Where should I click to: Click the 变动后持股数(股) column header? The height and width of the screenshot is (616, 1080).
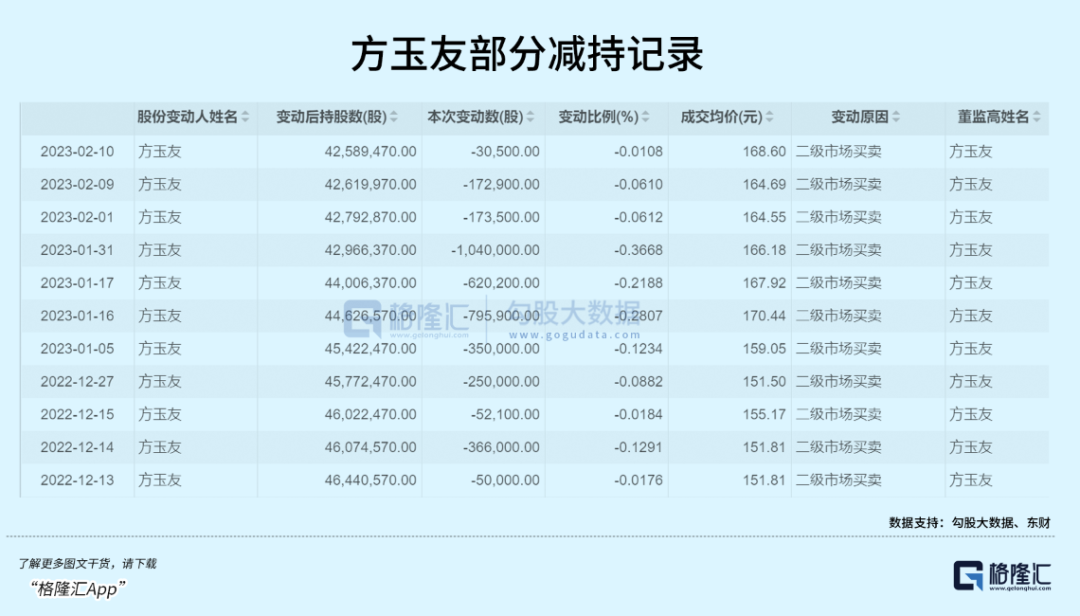[x=331, y=117]
